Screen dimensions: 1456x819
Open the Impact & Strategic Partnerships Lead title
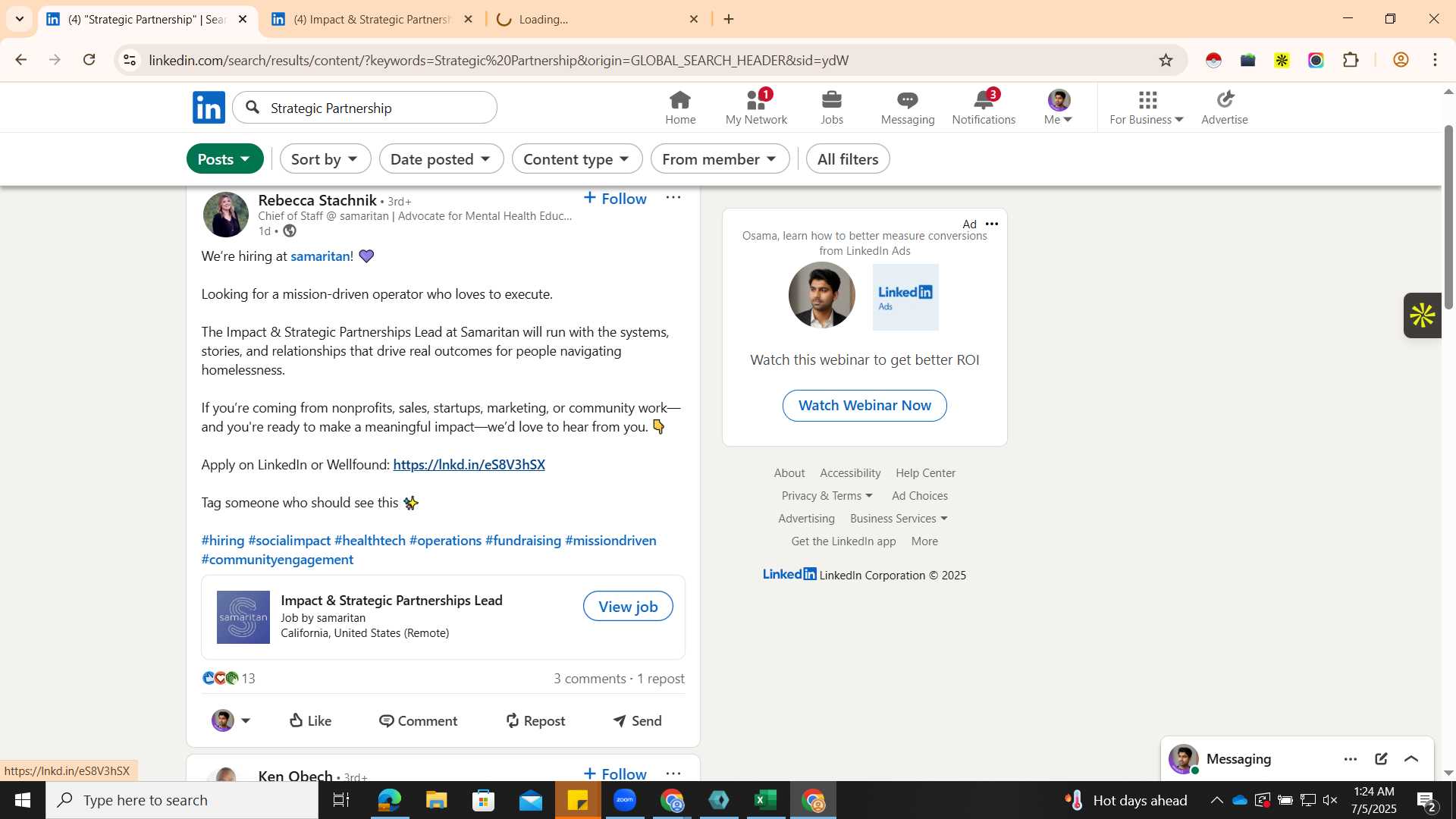391,601
